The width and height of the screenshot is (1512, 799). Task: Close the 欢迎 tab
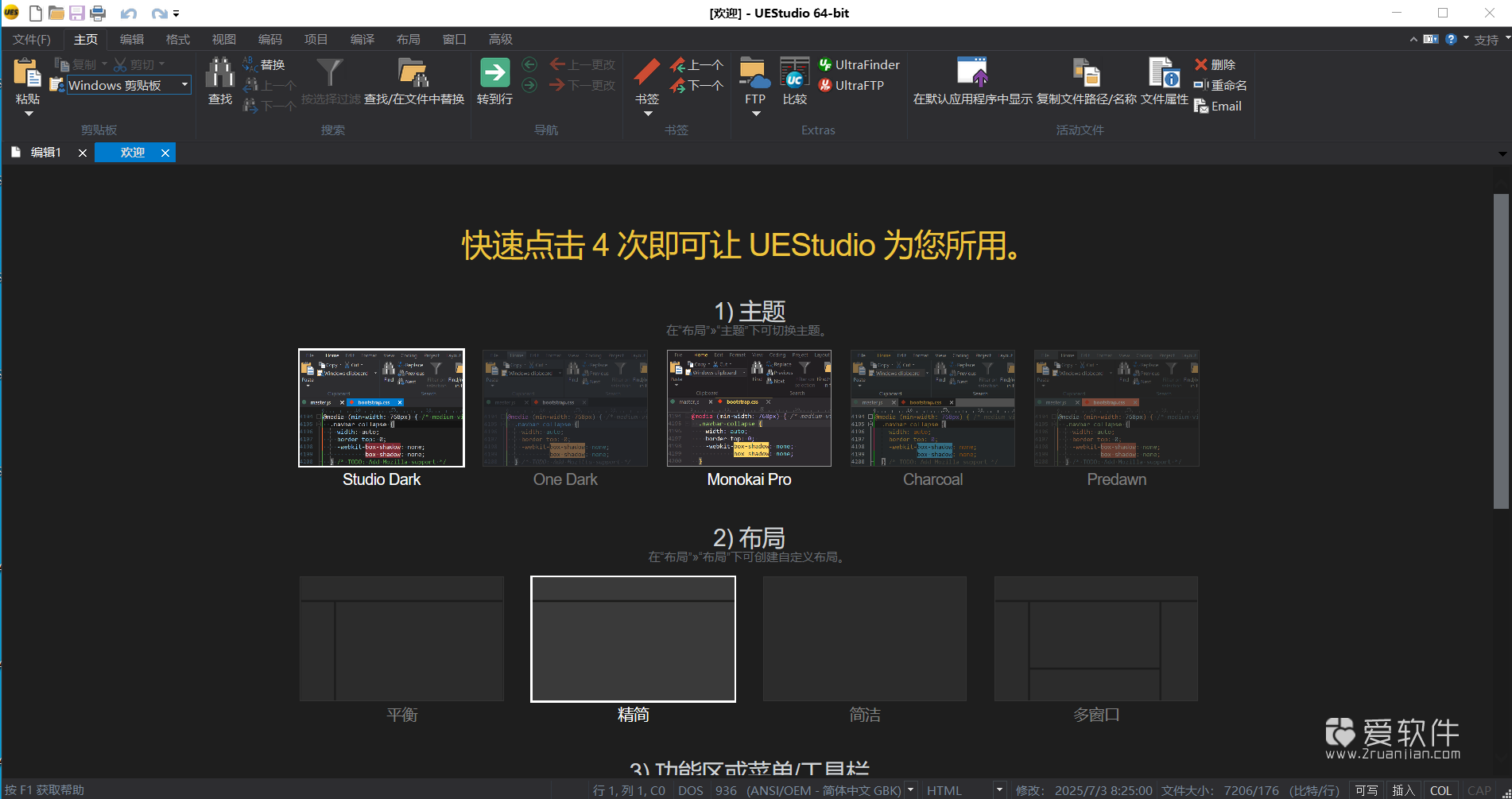point(165,153)
